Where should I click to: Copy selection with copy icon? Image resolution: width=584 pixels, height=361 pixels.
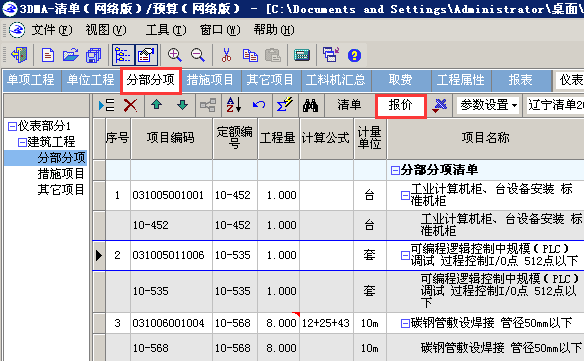click(x=250, y=55)
